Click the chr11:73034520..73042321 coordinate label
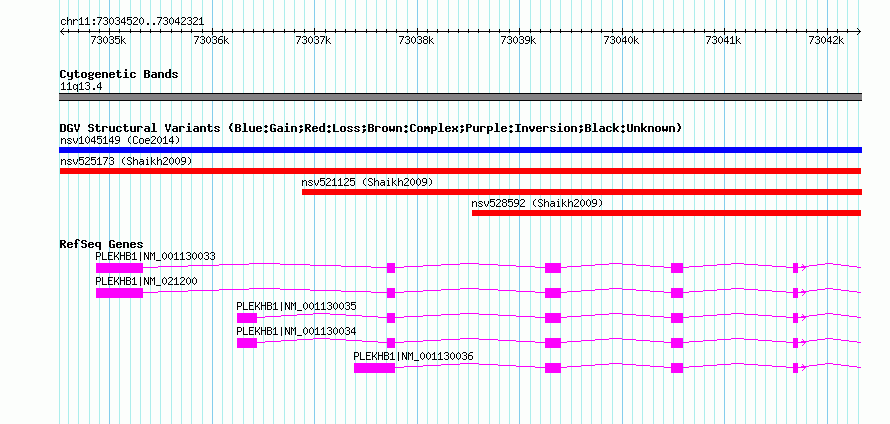This screenshot has height=424, width=890. coord(132,22)
